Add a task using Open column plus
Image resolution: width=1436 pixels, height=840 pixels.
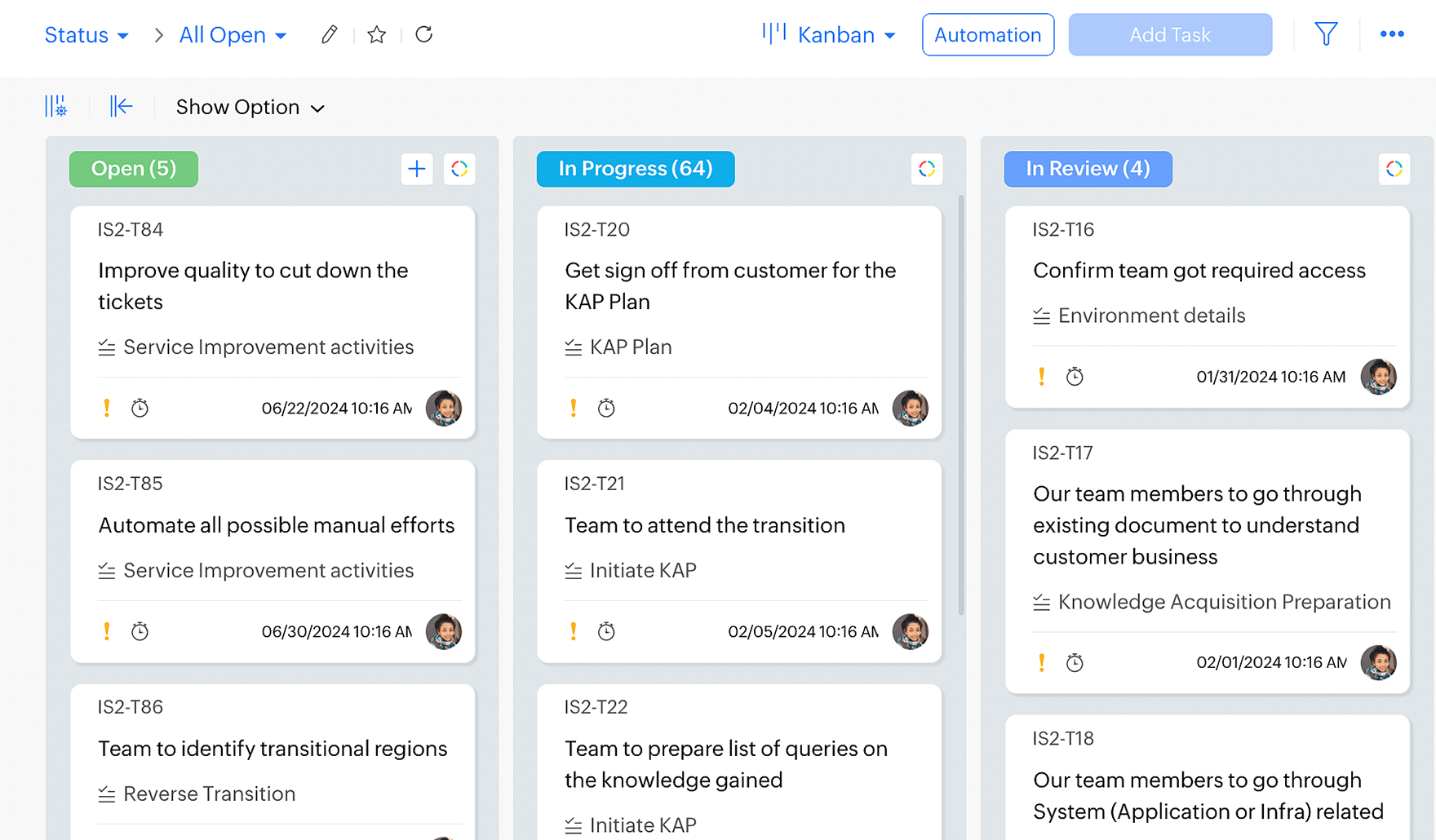point(417,169)
